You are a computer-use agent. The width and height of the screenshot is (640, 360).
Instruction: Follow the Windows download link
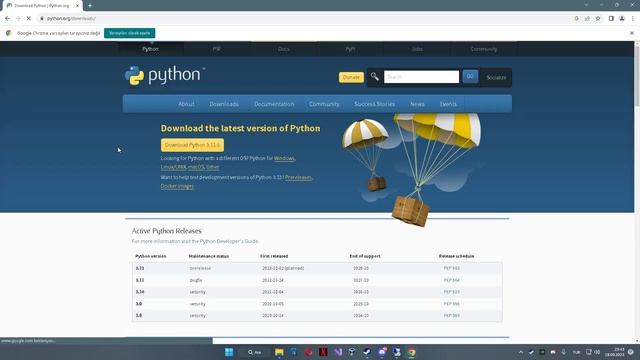(284, 158)
